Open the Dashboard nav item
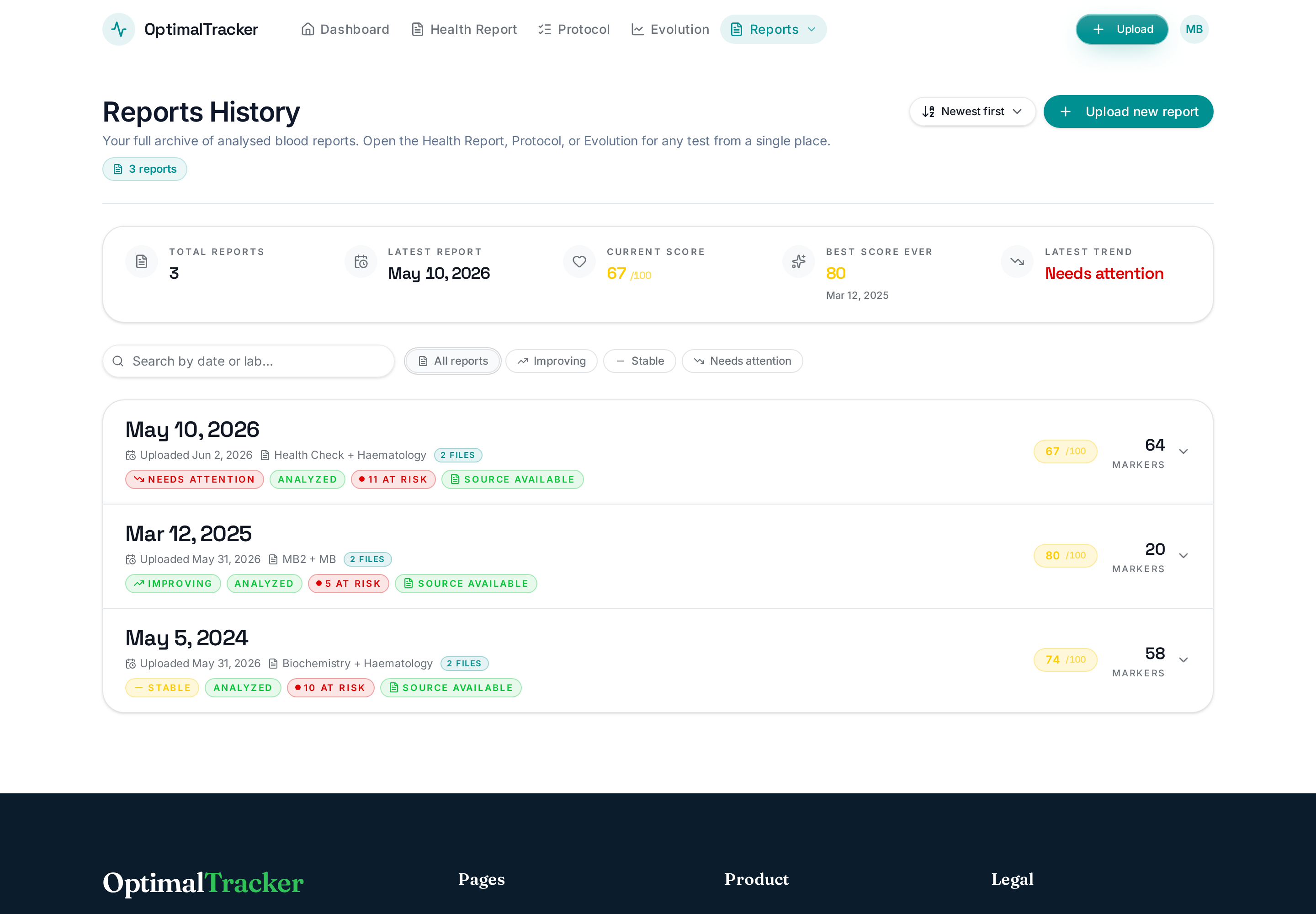Viewport: 1316px width, 914px height. tap(345, 29)
